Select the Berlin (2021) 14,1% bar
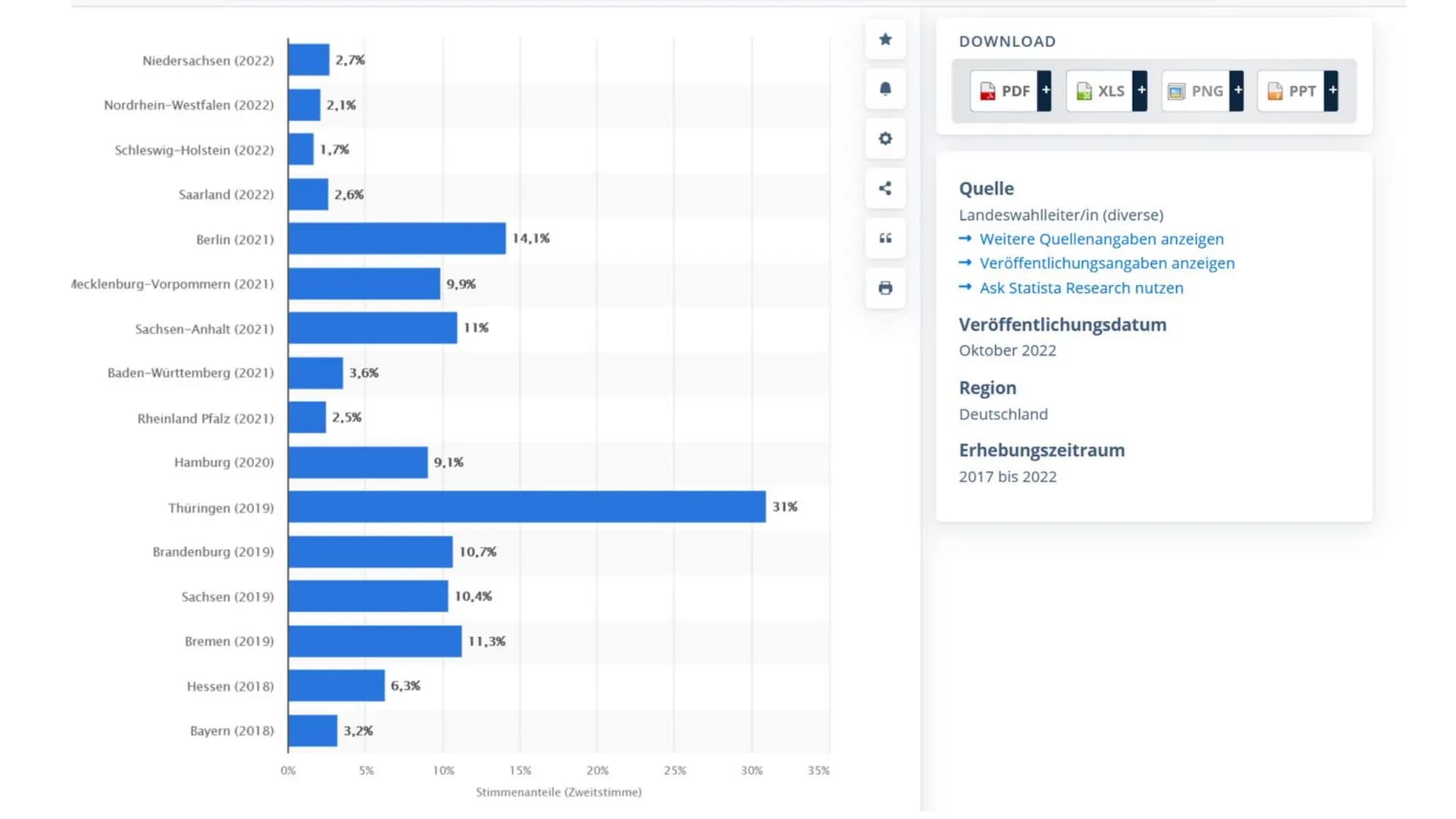 397,238
